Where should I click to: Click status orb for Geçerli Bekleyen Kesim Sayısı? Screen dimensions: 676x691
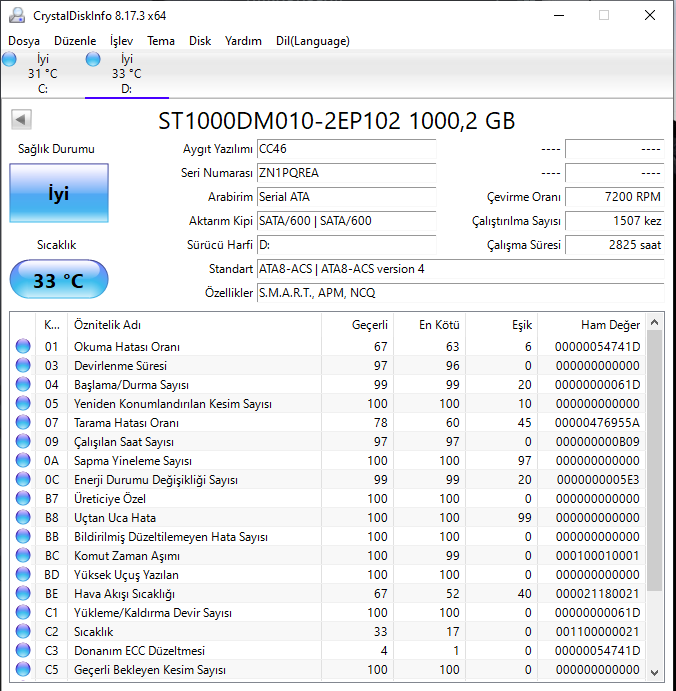point(23,669)
